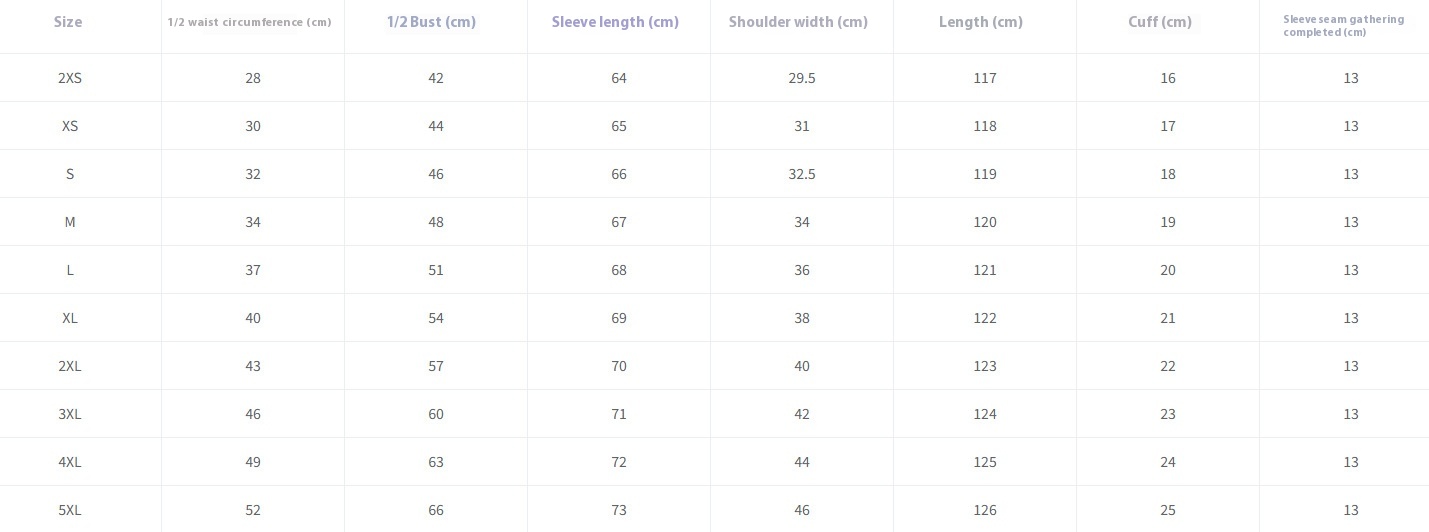The width and height of the screenshot is (1429, 532).
Task: Select sleeve length 71 in 3XL row
Action: tap(619, 414)
